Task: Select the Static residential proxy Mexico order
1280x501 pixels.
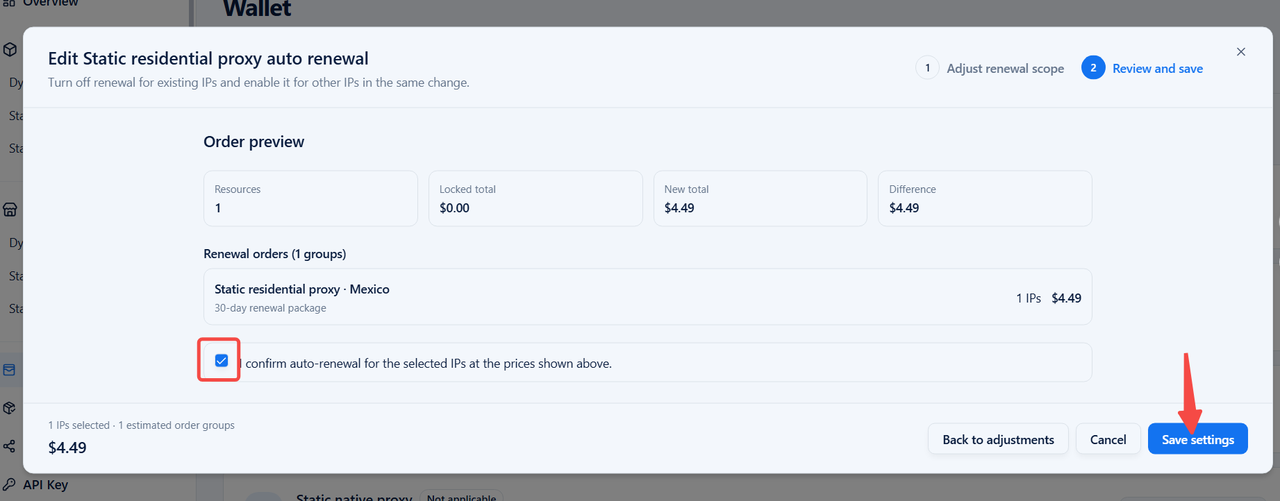Action: (647, 297)
